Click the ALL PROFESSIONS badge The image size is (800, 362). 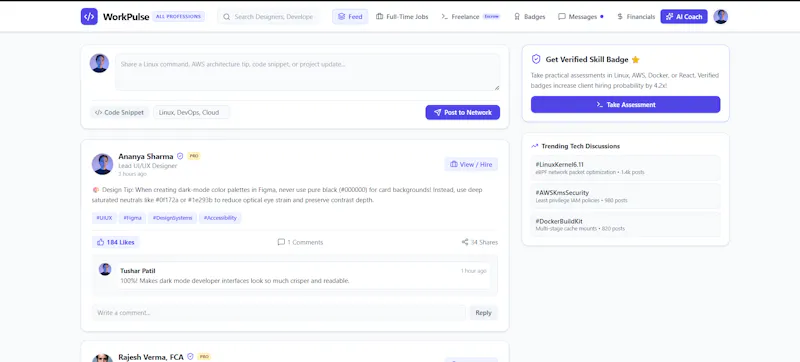(x=179, y=17)
